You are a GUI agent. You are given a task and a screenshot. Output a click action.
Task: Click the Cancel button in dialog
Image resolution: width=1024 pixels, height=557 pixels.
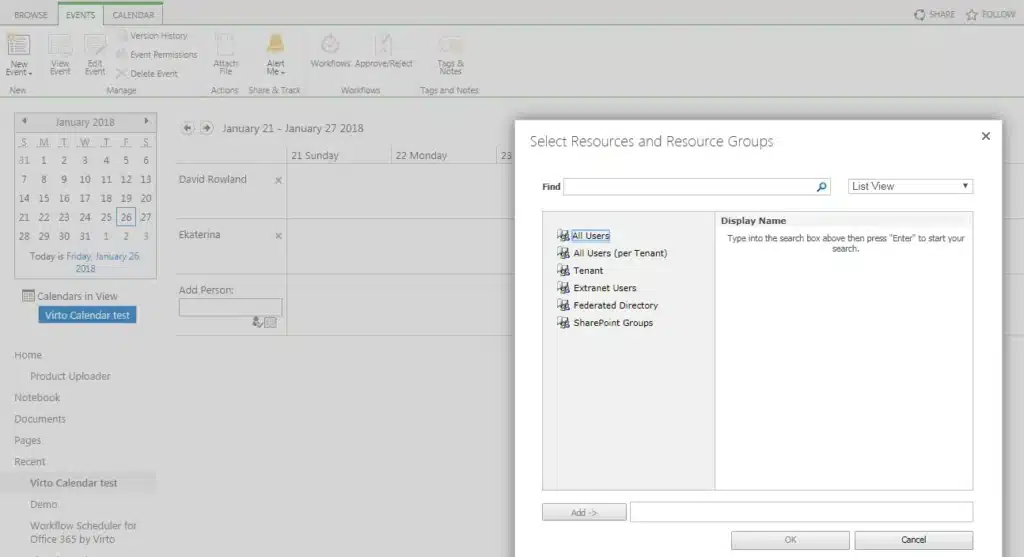pos(914,540)
